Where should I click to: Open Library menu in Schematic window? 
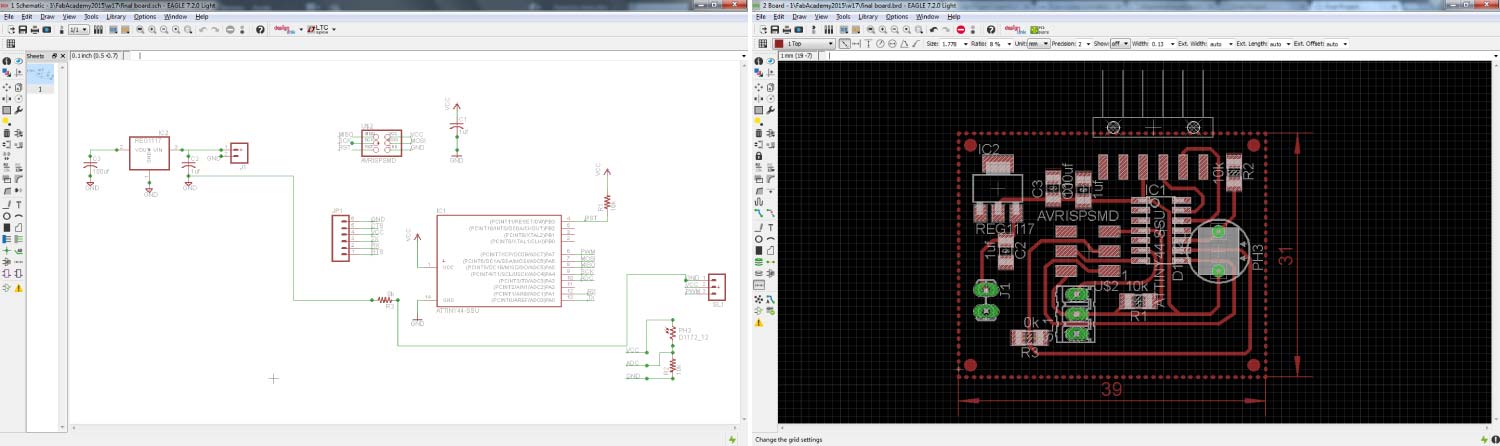click(x=118, y=17)
